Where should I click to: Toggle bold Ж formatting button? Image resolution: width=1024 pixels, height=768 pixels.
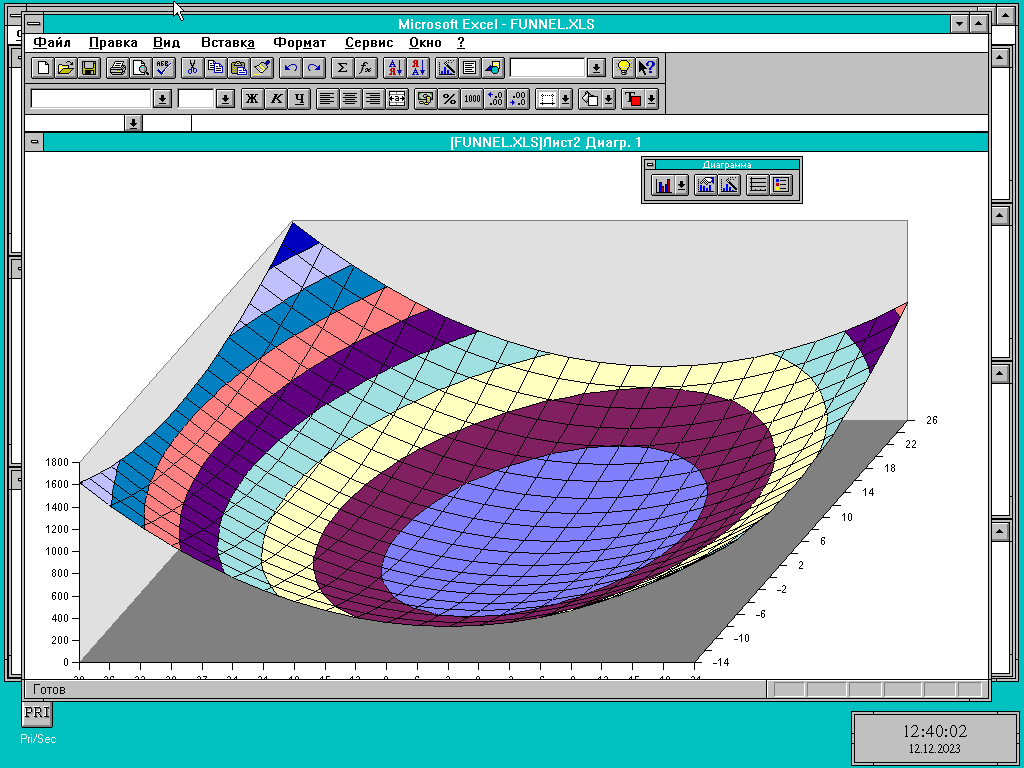[x=252, y=99]
